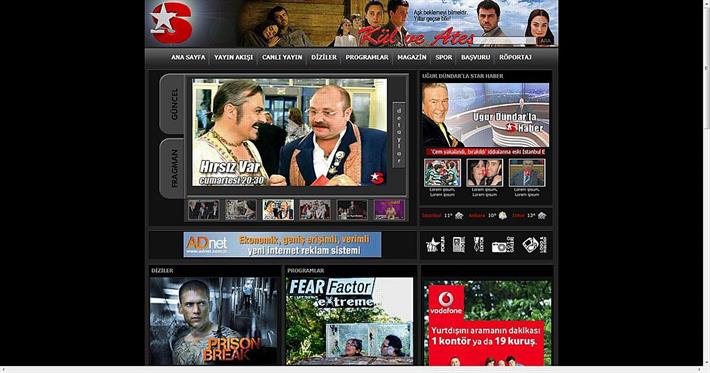This screenshot has width=710, height=373.
Task: Go to ANA SAYFA in the navigation bar
Action: [x=188, y=57]
